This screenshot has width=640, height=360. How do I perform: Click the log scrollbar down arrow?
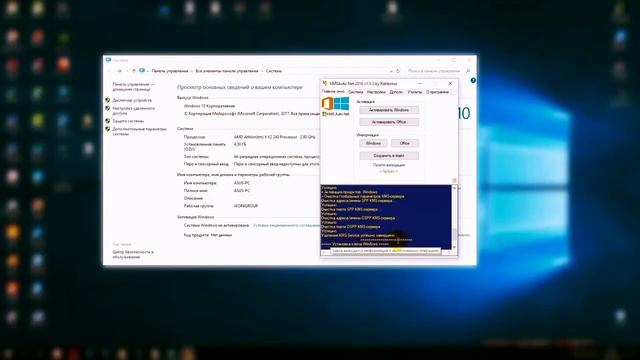point(454,247)
